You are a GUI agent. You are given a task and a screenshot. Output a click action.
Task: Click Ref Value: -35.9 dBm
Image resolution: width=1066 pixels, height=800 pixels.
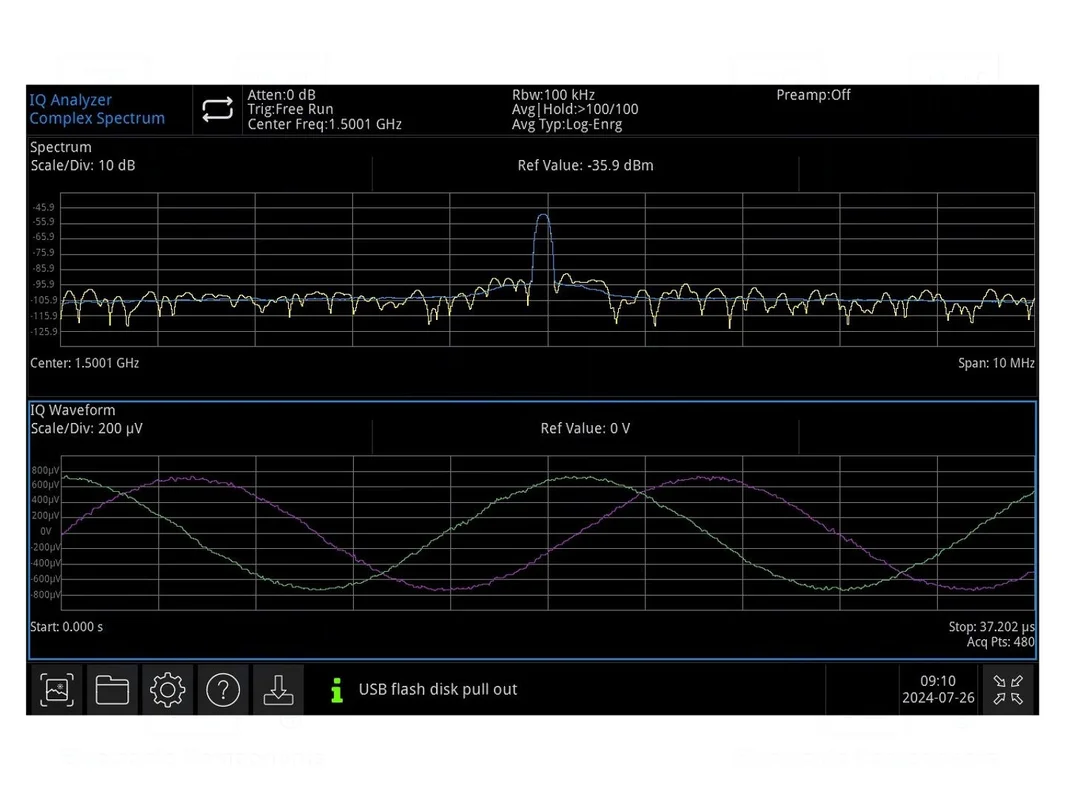coord(585,166)
